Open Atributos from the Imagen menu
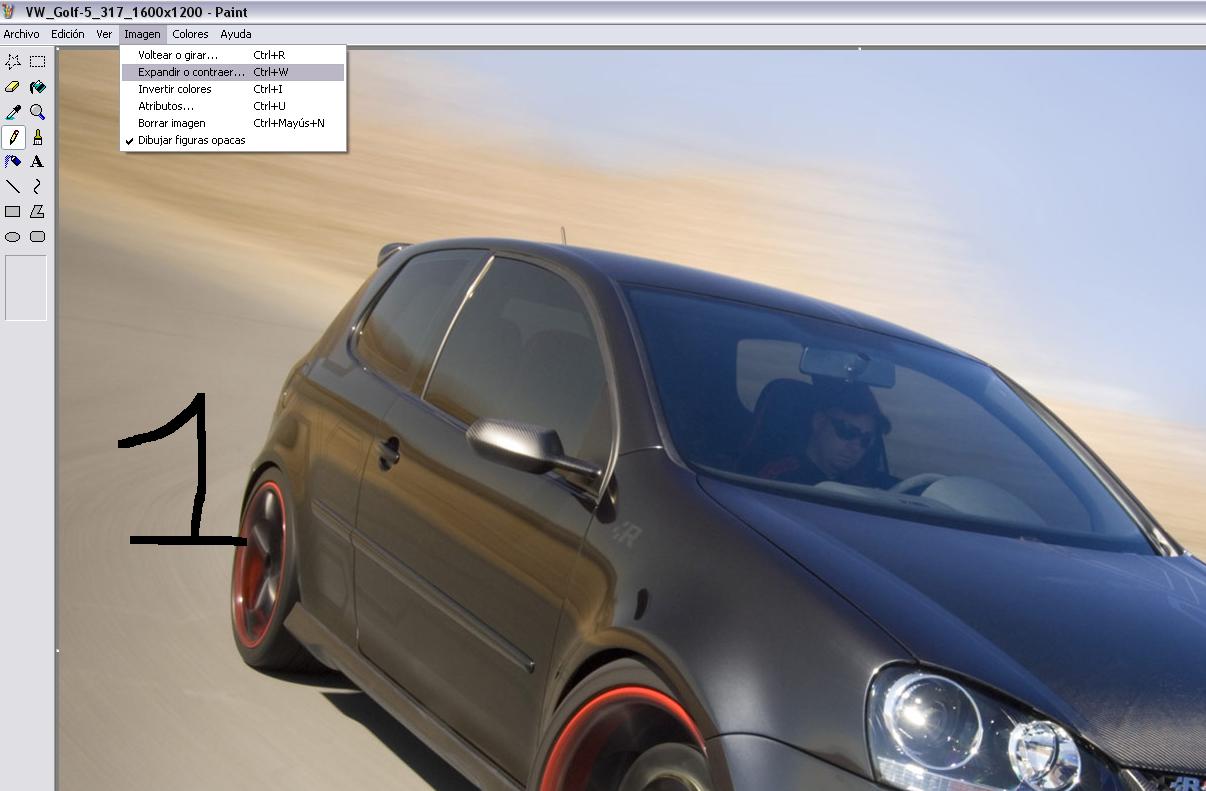Viewport: 1206px width, 791px height. [x=233, y=106]
